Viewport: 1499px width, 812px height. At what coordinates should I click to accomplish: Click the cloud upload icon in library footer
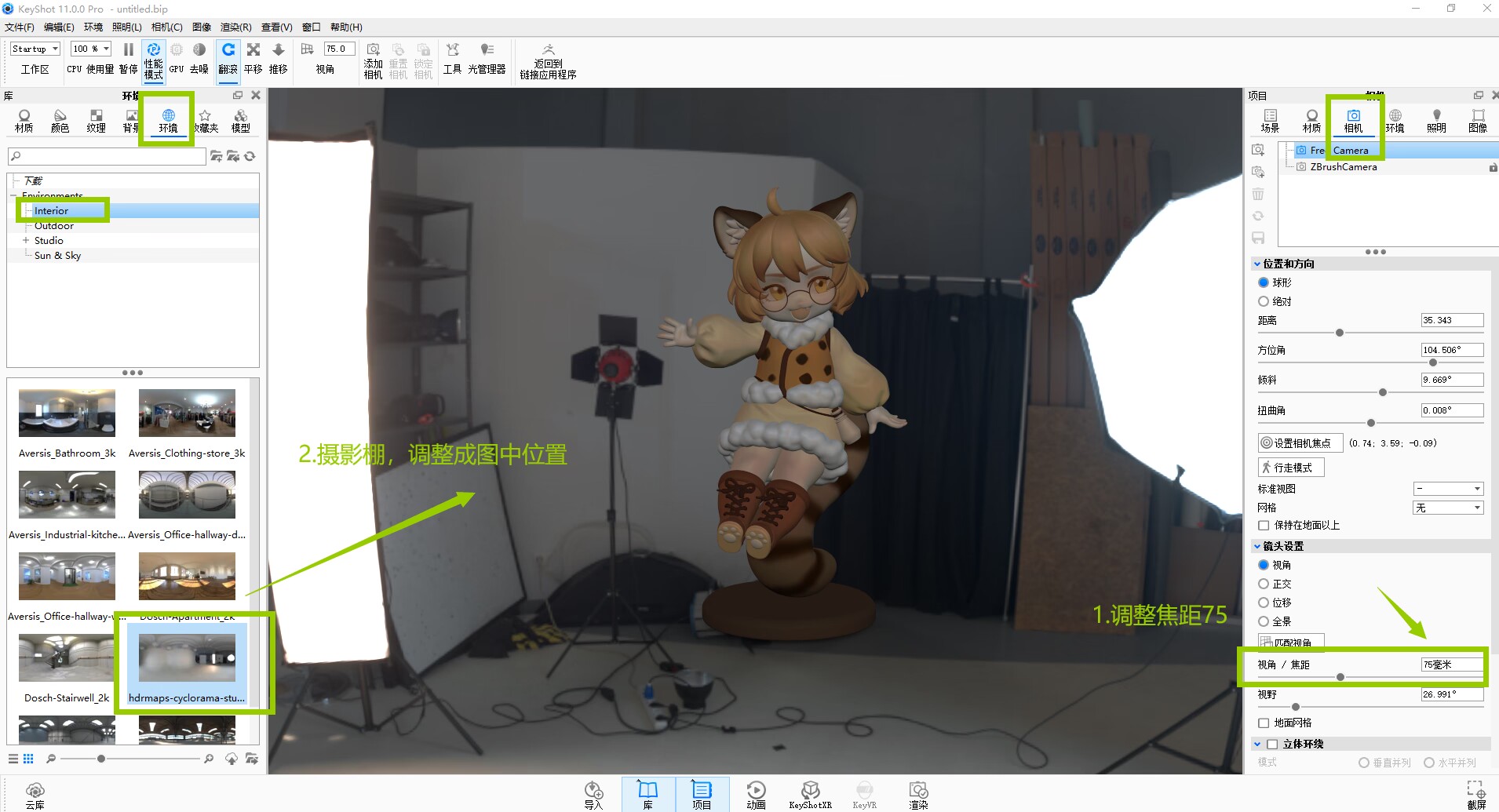point(232,759)
